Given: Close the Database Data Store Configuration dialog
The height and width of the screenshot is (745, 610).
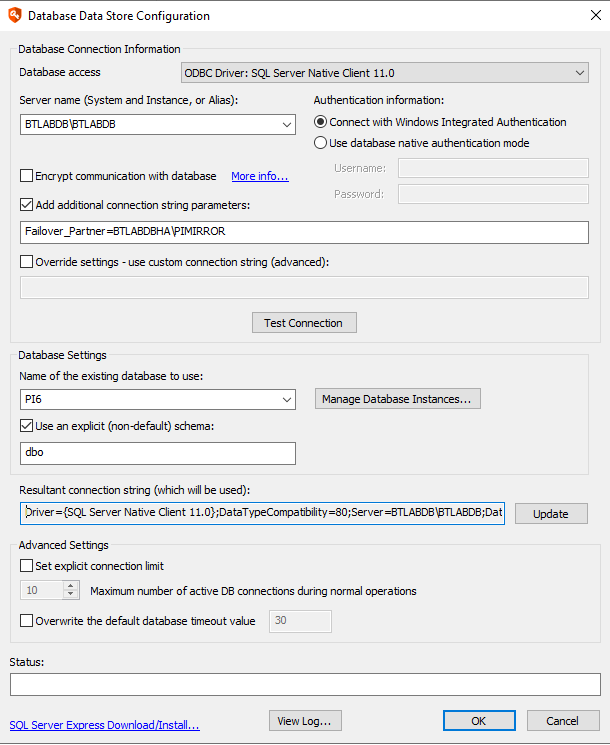Looking at the screenshot, I should point(596,15).
